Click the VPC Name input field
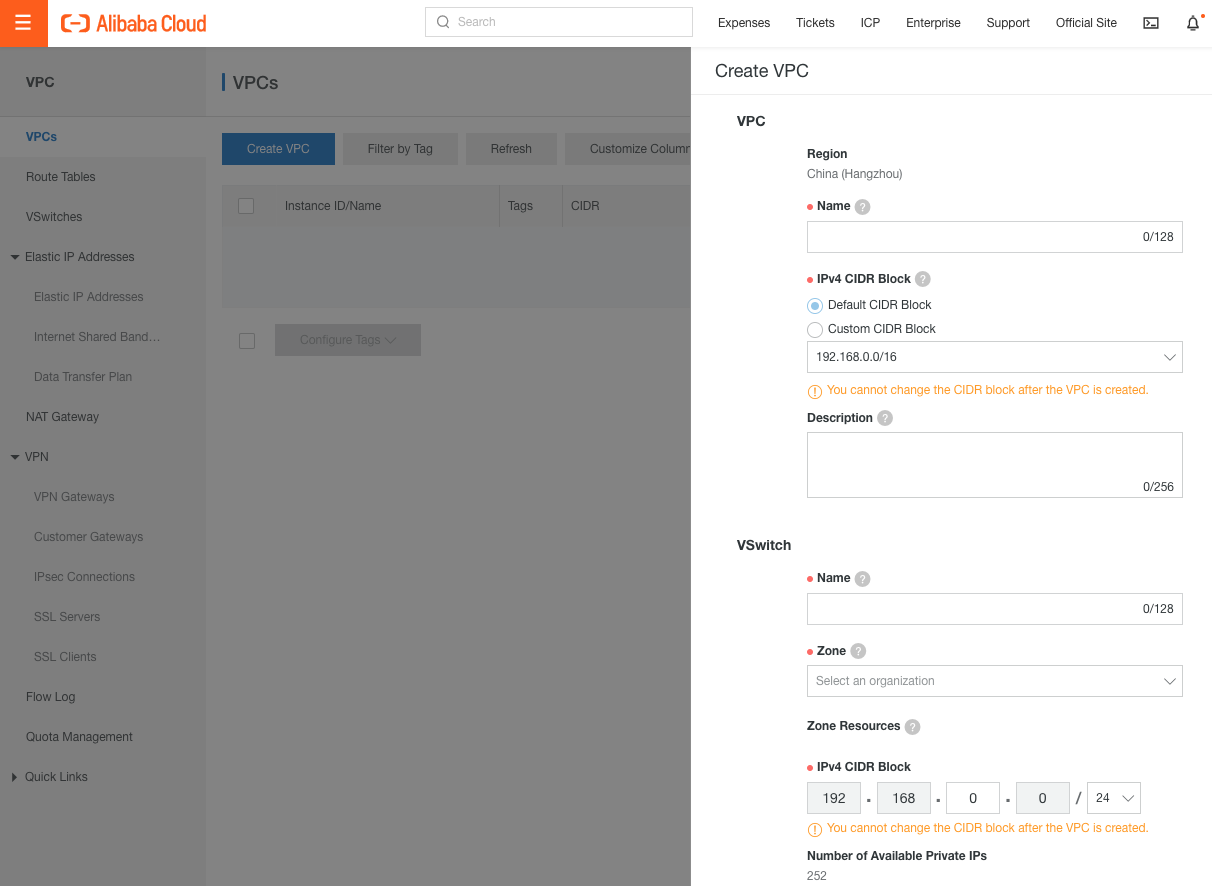Viewport: 1212px width, 886px height. (x=994, y=237)
